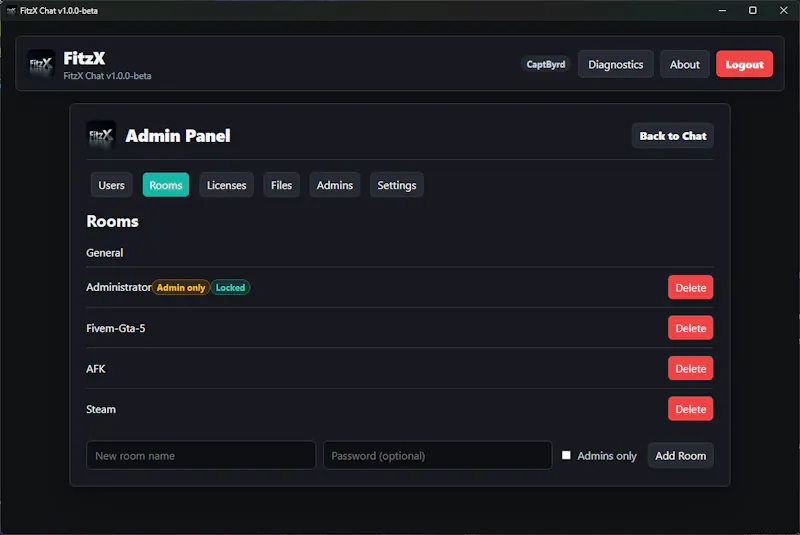Delete the Fivem-Gta-5 room
800x535 pixels.
[691, 328]
